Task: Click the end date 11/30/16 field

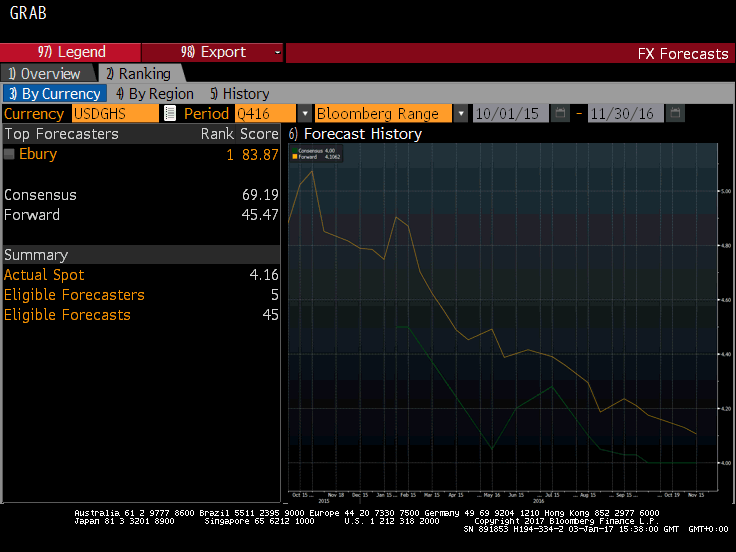Action: pos(626,114)
